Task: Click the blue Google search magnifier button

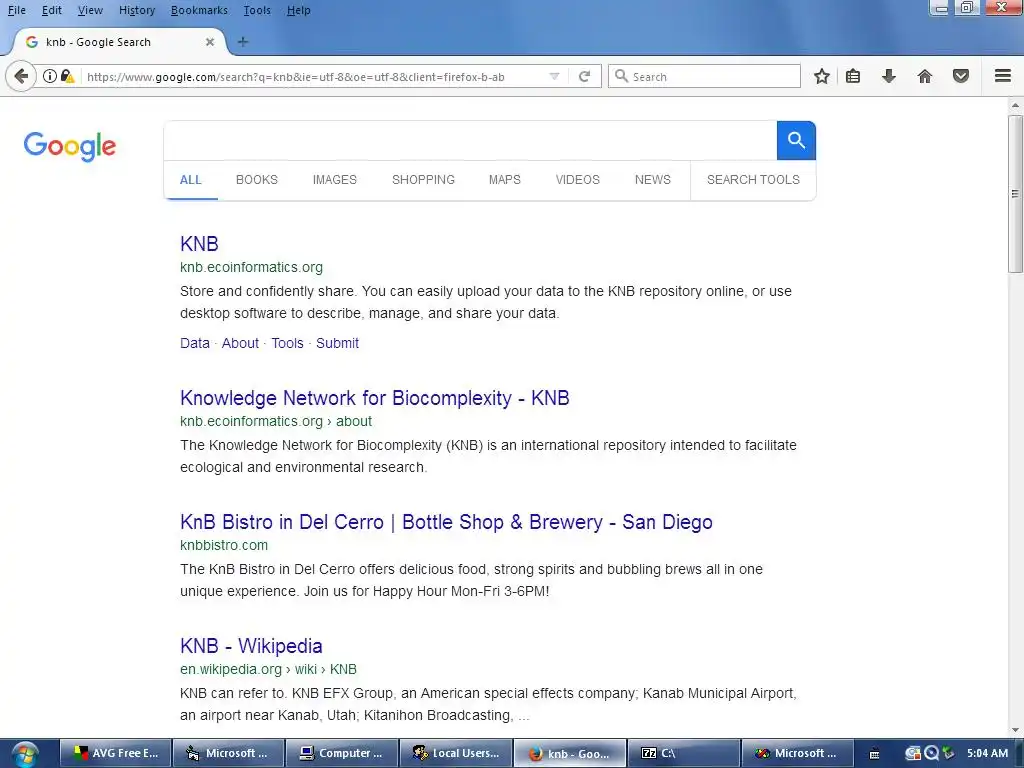Action: [796, 140]
